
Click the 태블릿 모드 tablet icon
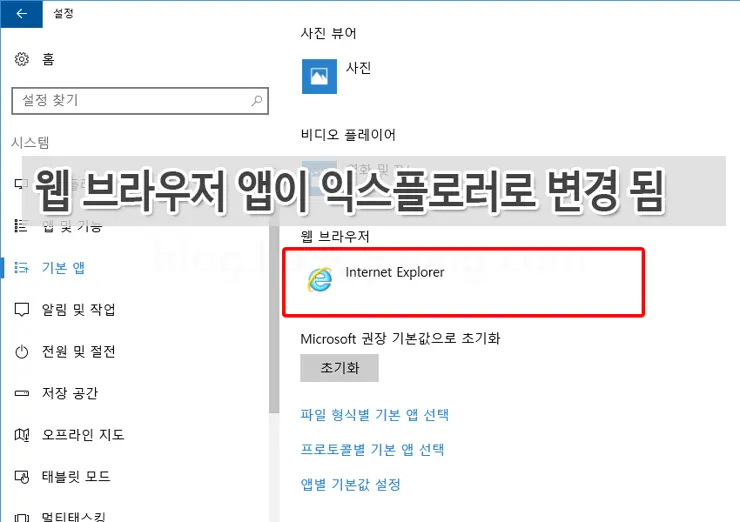pyautogui.click(x=22, y=477)
